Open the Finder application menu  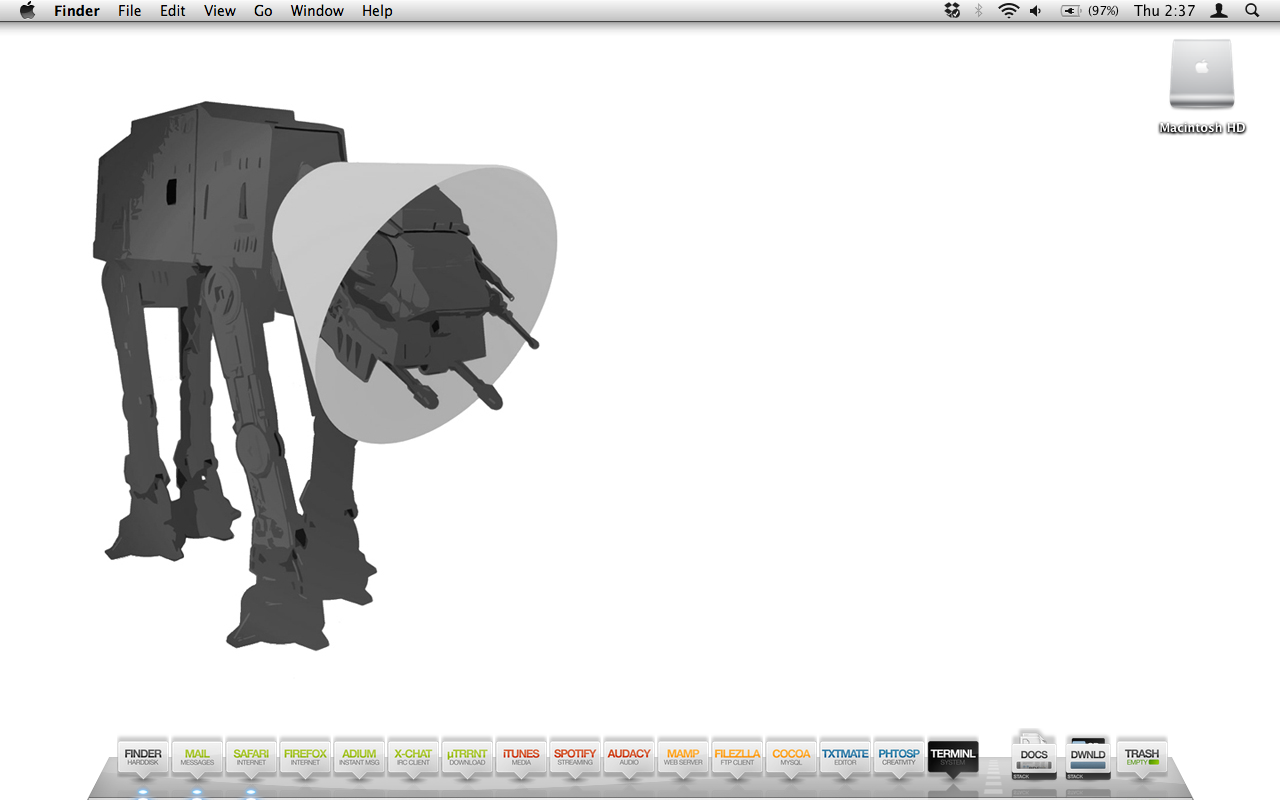[x=77, y=11]
